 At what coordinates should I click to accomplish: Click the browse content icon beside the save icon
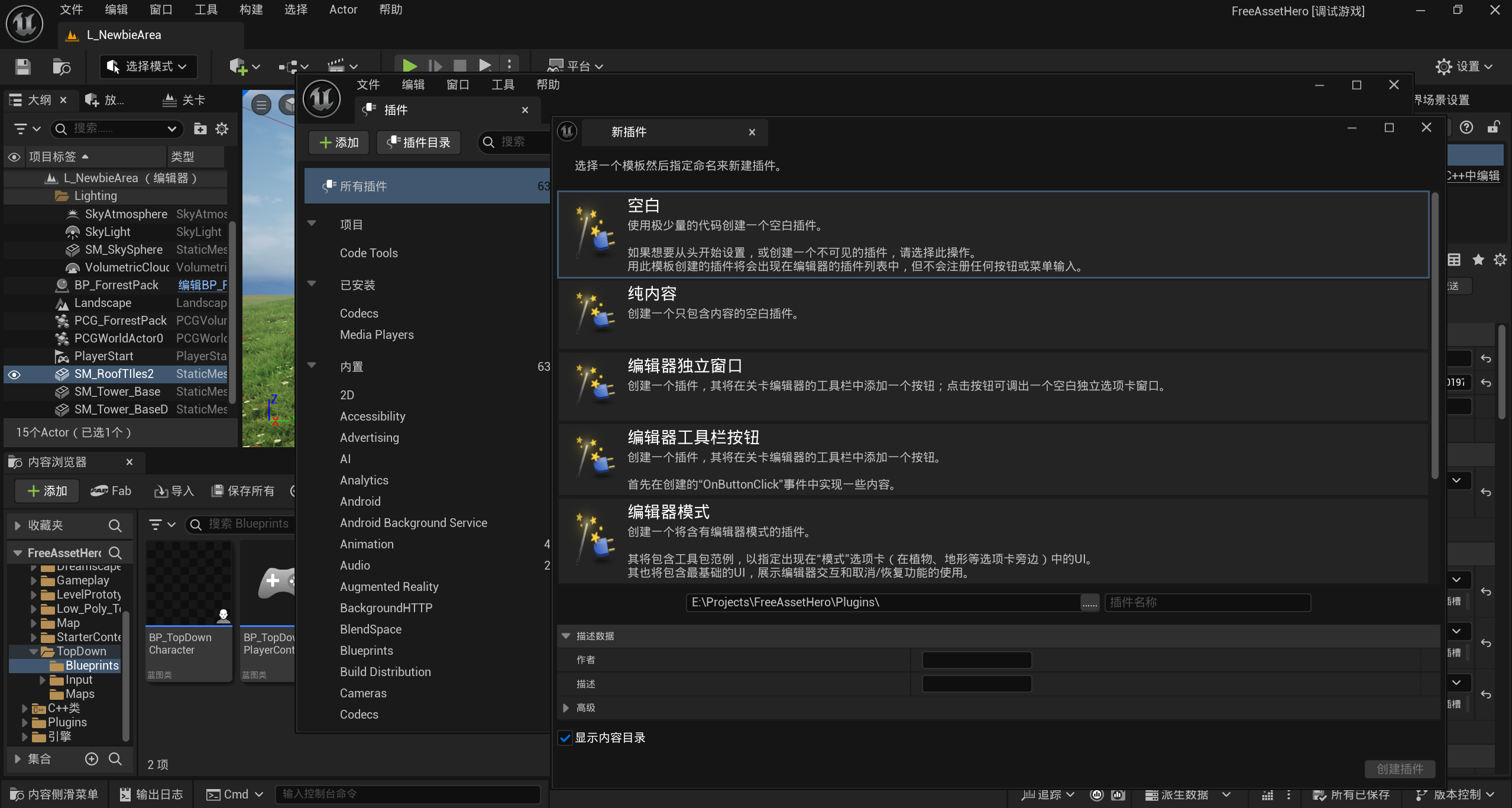61,66
